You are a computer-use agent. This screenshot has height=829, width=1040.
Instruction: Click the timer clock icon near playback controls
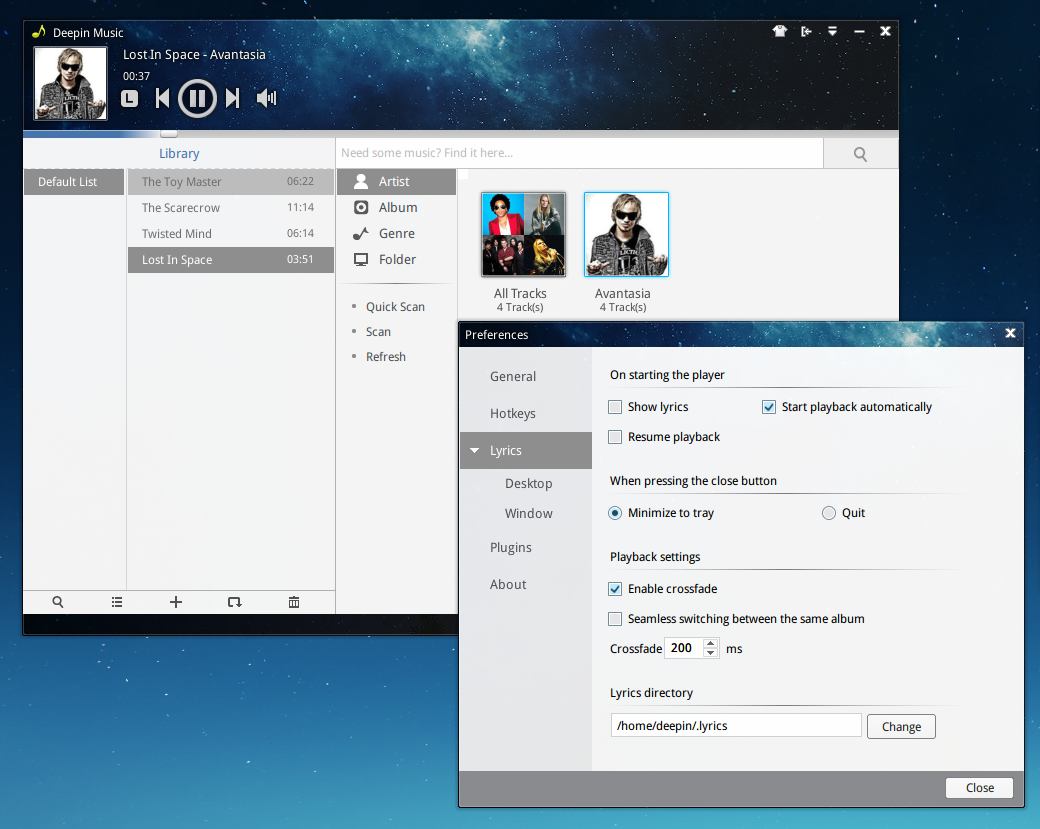pyautogui.click(x=130, y=98)
